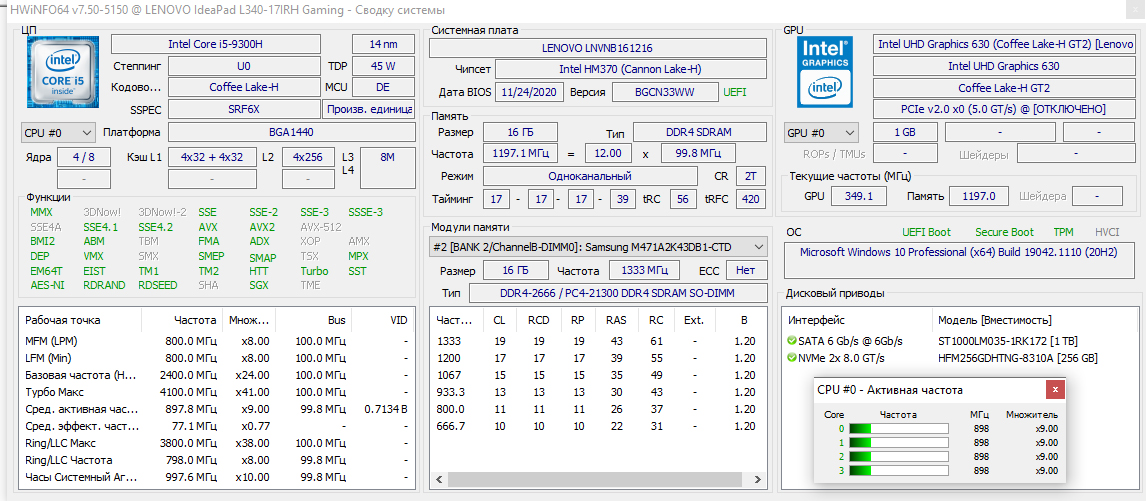Select the Ring/LLC Частота row
This screenshot has width=1146, height=501.
(217, 460)
